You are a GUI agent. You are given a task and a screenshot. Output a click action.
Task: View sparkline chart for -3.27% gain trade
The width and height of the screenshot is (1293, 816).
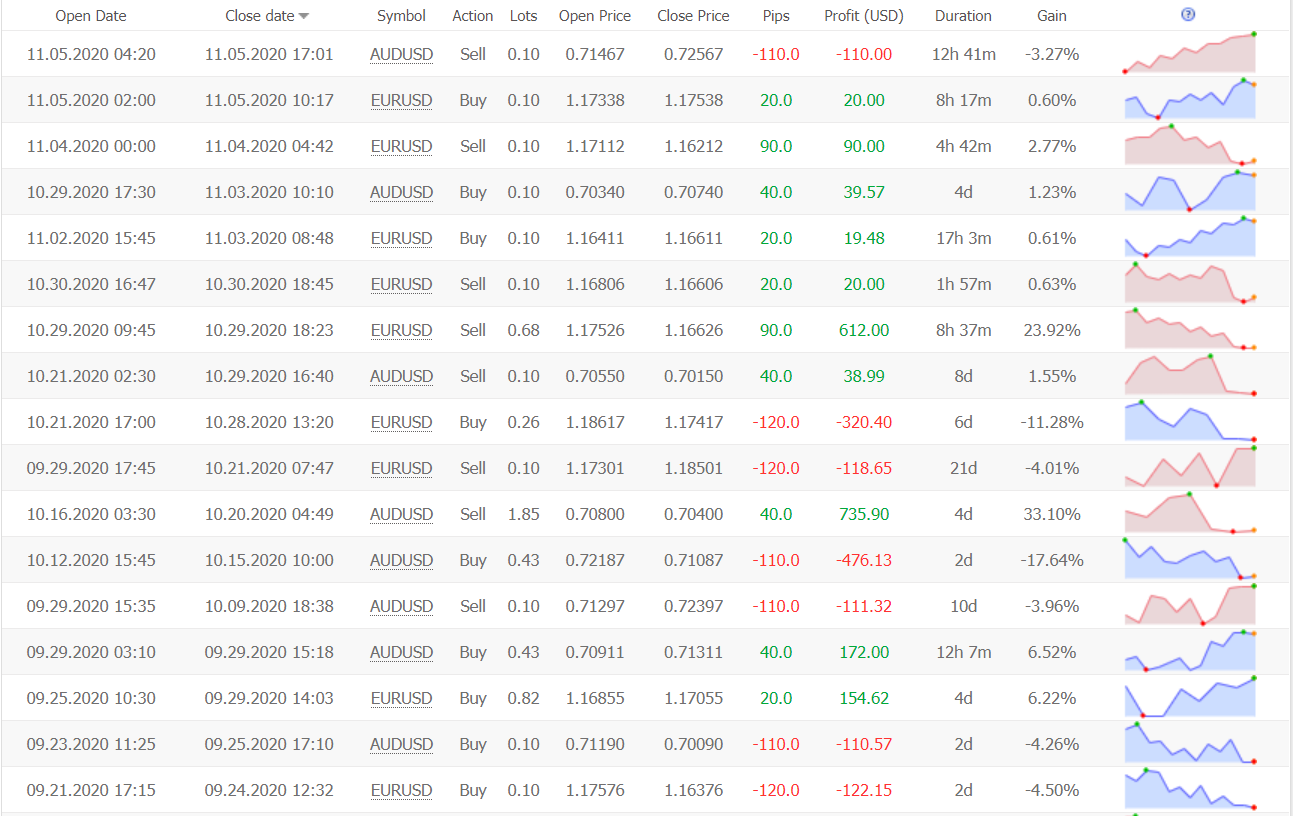pyautogui.click(x=1189, y=53)
